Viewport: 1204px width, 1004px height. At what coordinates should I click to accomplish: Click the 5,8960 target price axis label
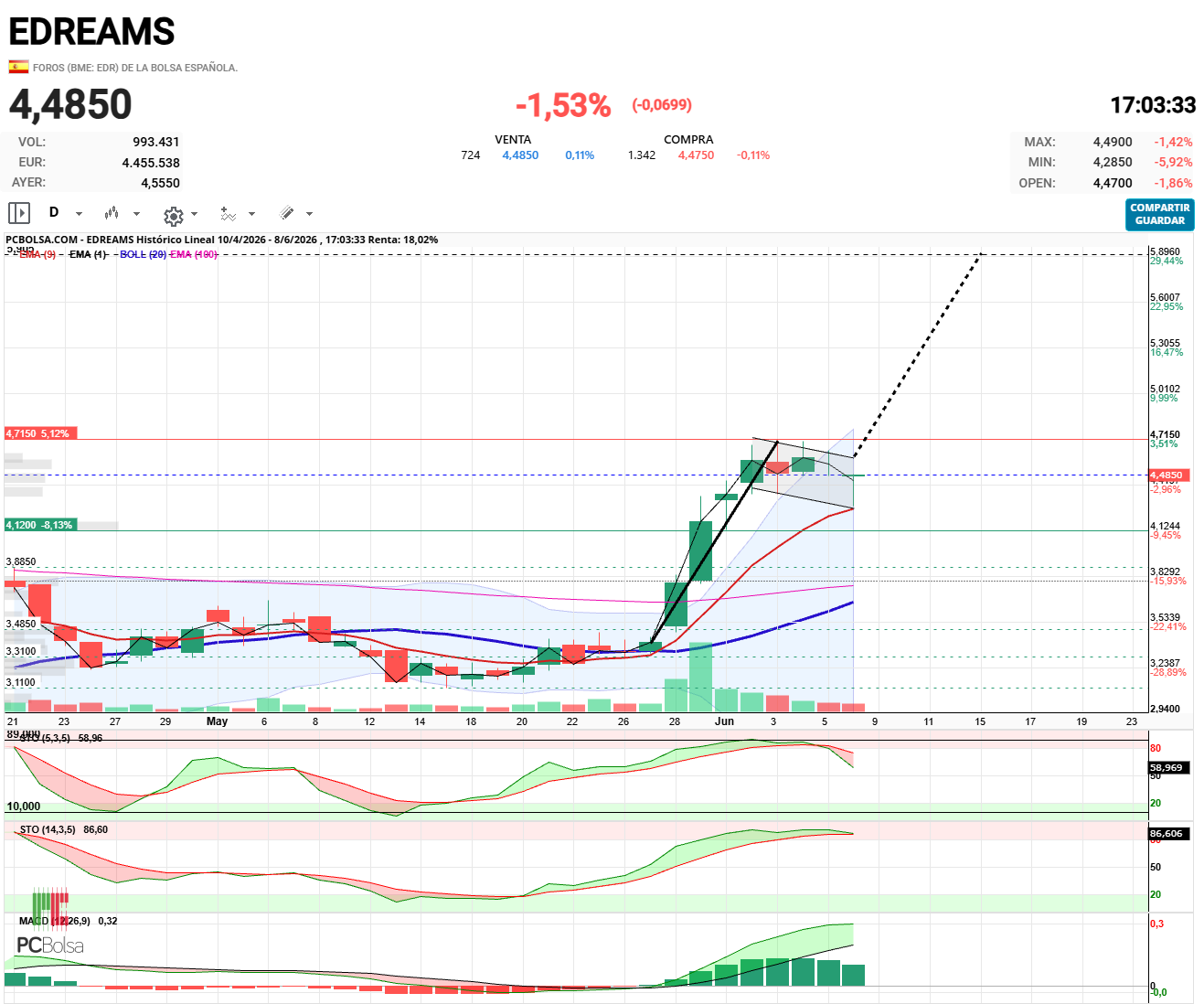point(1165,251)
